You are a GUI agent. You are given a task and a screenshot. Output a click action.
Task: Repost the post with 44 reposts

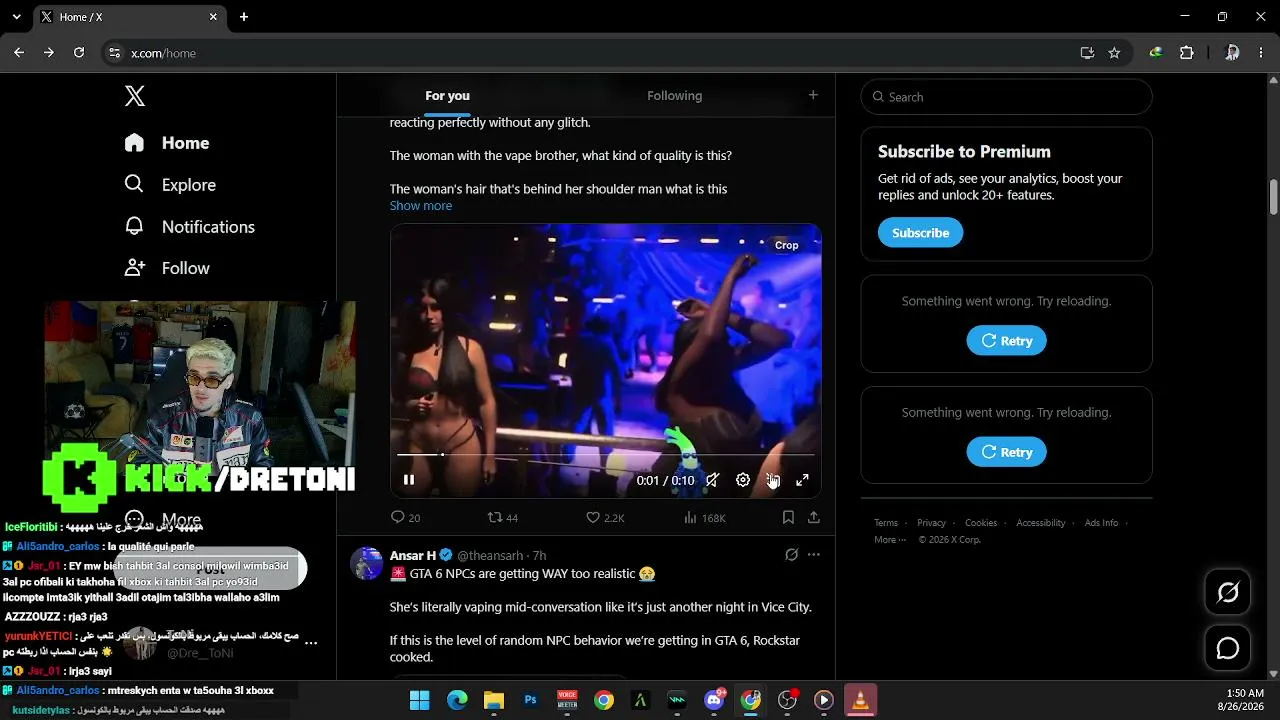coord(502,518)
